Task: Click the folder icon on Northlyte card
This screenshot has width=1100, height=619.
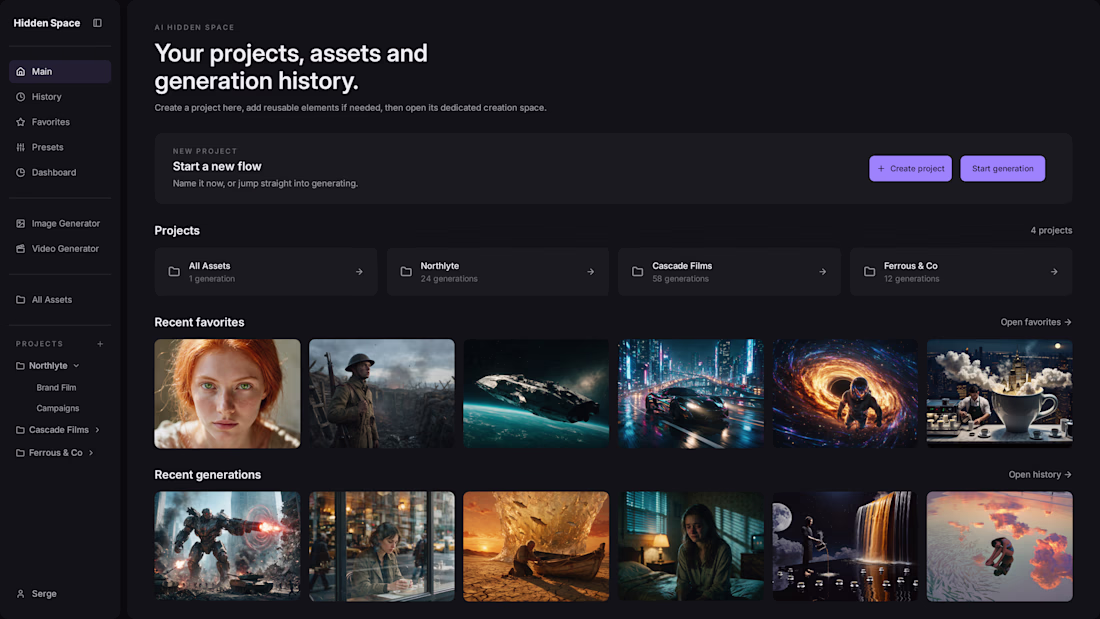Action: tap(406, 272)
